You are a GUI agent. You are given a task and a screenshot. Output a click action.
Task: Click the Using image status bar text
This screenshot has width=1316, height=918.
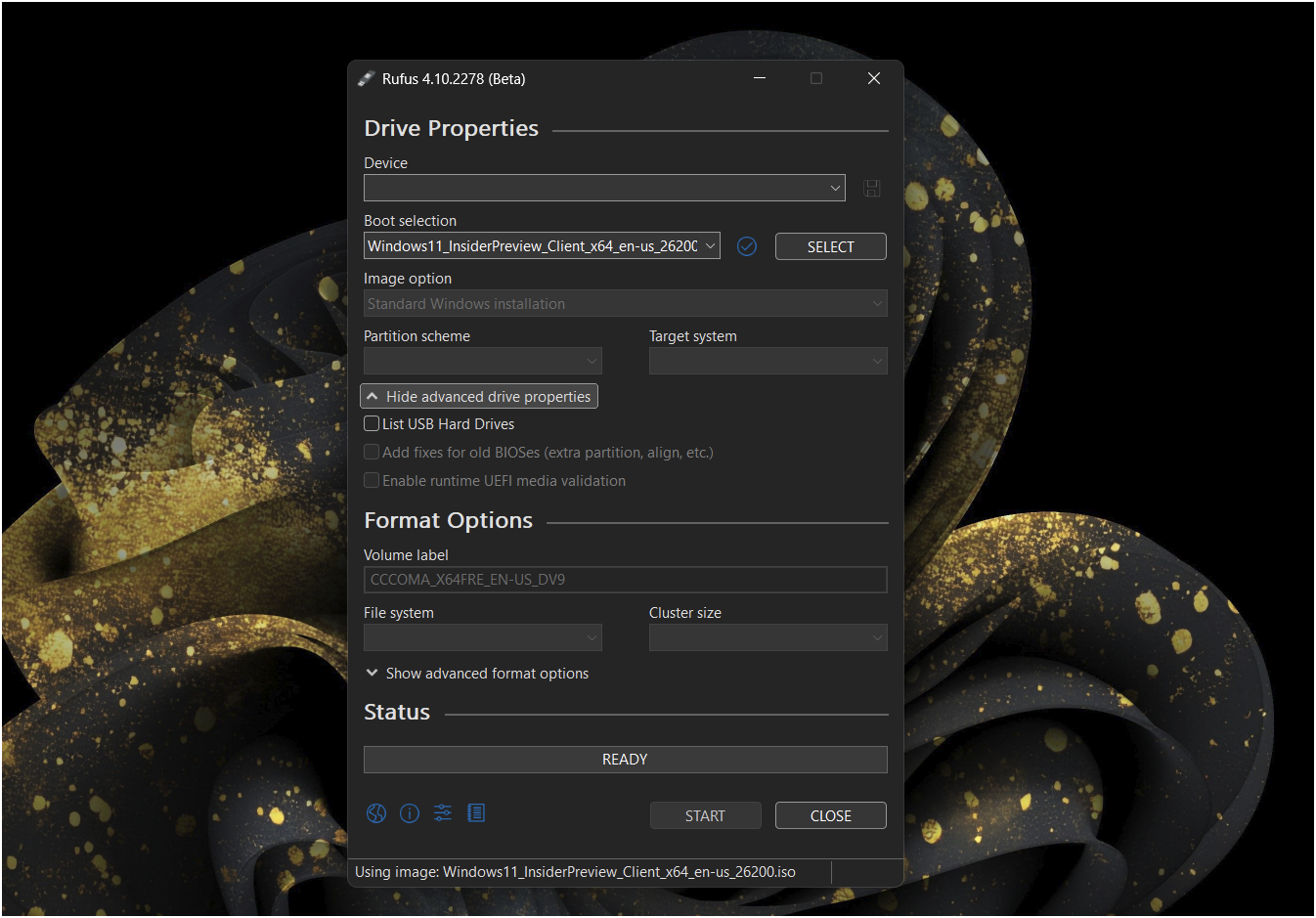tap(575, 872)
